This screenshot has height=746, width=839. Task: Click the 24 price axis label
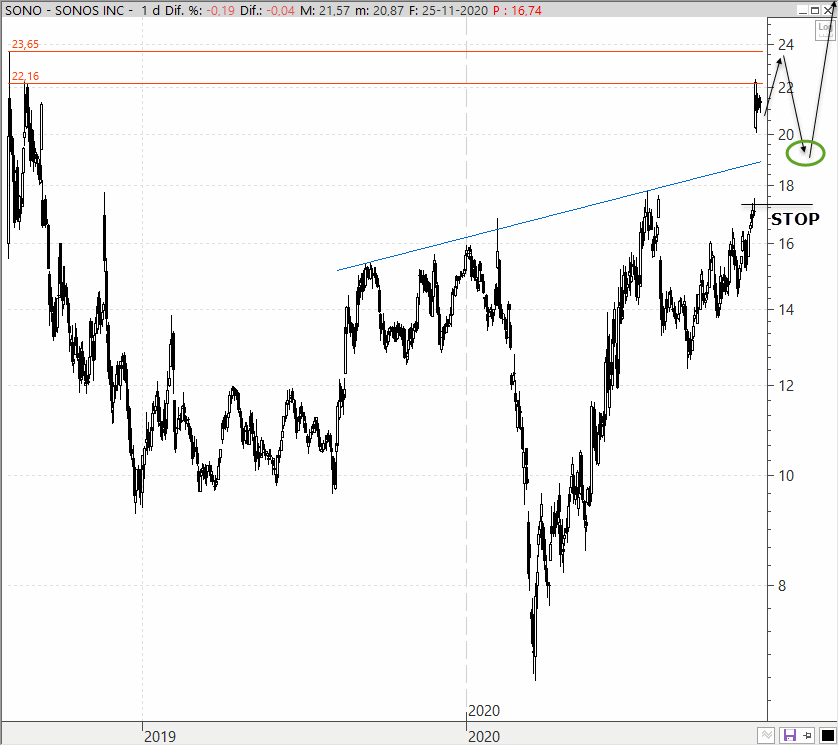[786, 45]
